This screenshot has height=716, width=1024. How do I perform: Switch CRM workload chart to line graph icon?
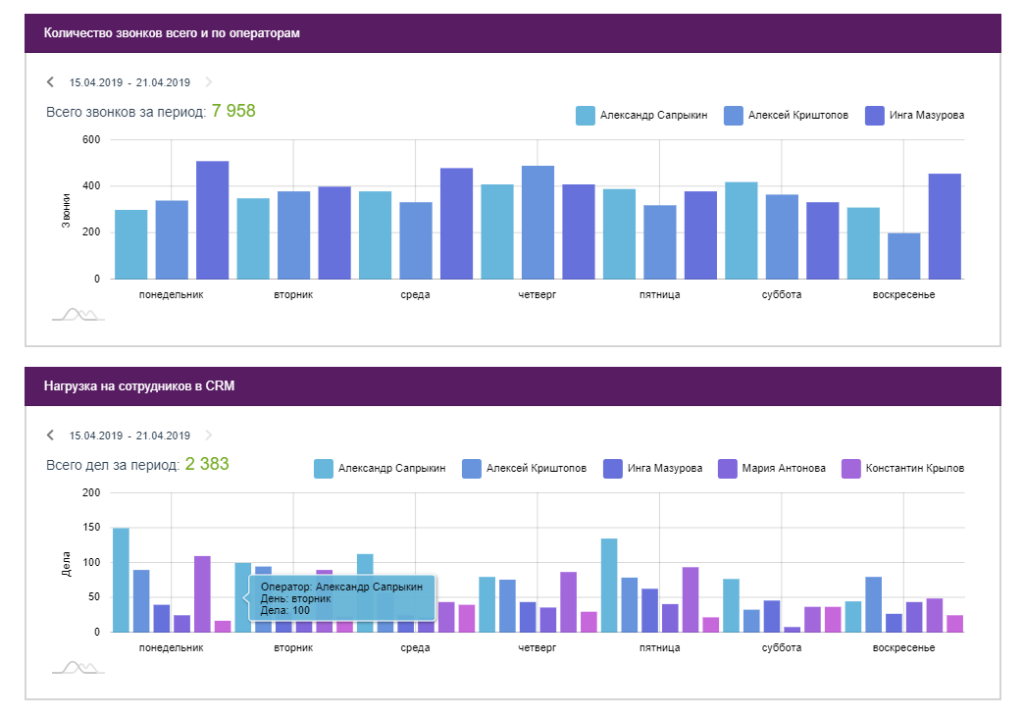(78, 667)
